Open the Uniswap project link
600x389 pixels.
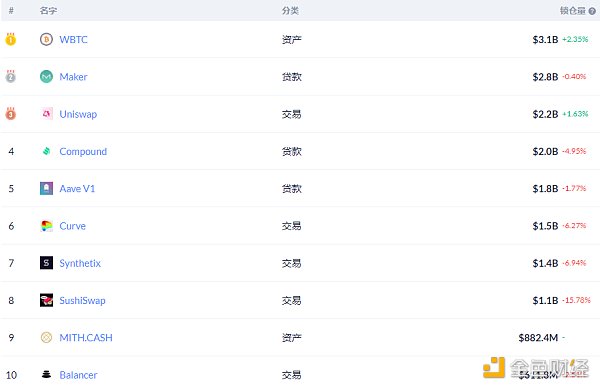tap(78, 114)
